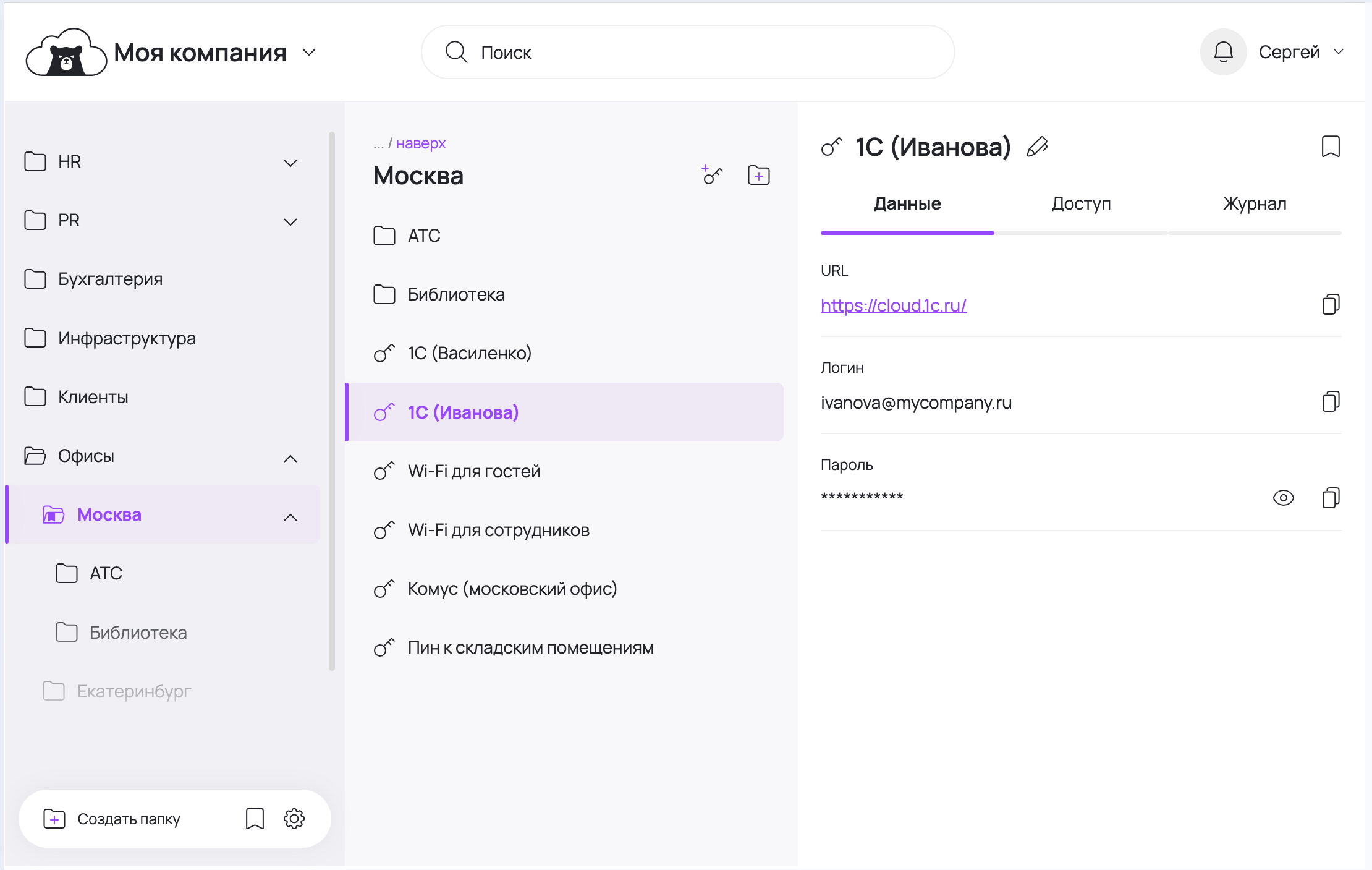The image size is (1372, 870).
Task: Bookmark the 1С (Иванова) entry
Action: tap(1330, 147)
